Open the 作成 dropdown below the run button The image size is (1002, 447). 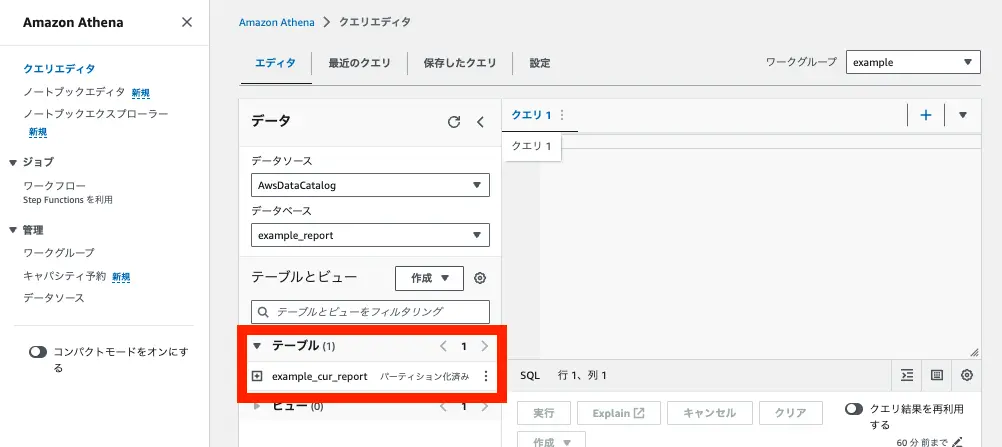(551, 441)
